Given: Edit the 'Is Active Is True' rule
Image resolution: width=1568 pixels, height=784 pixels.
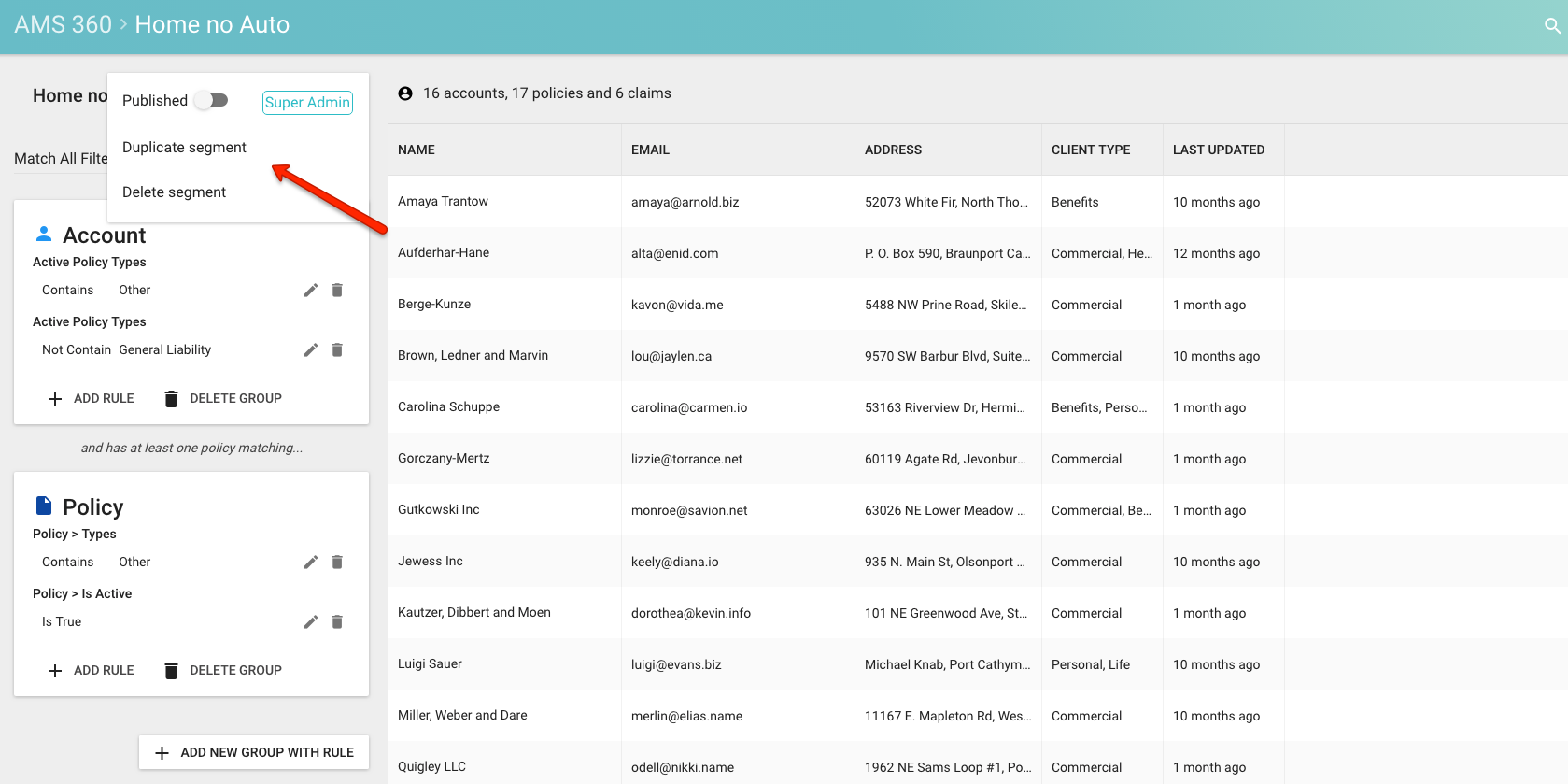Looking at the screenshot, I should tap(311, 622).
